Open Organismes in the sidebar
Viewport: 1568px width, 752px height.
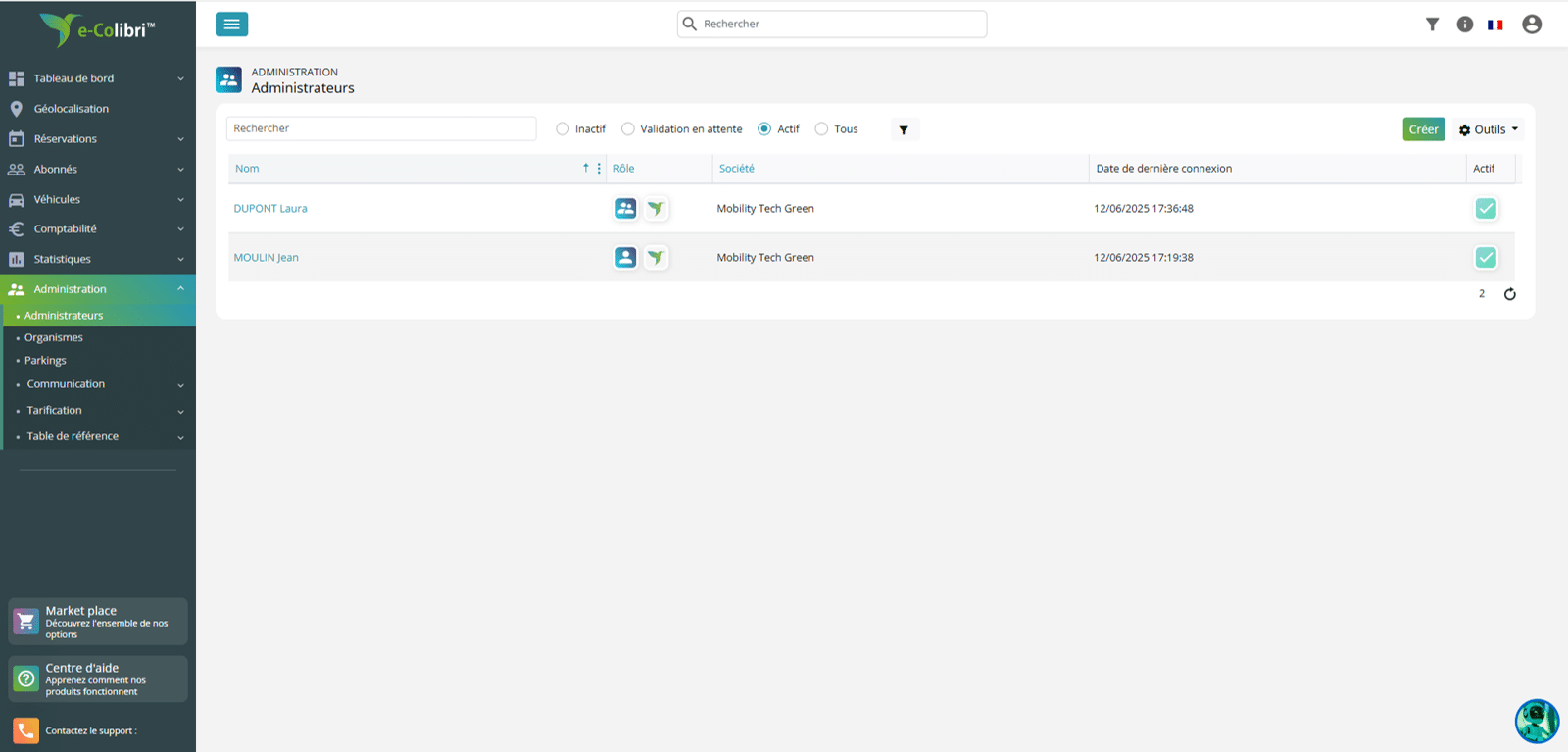[x=54, y=337]
